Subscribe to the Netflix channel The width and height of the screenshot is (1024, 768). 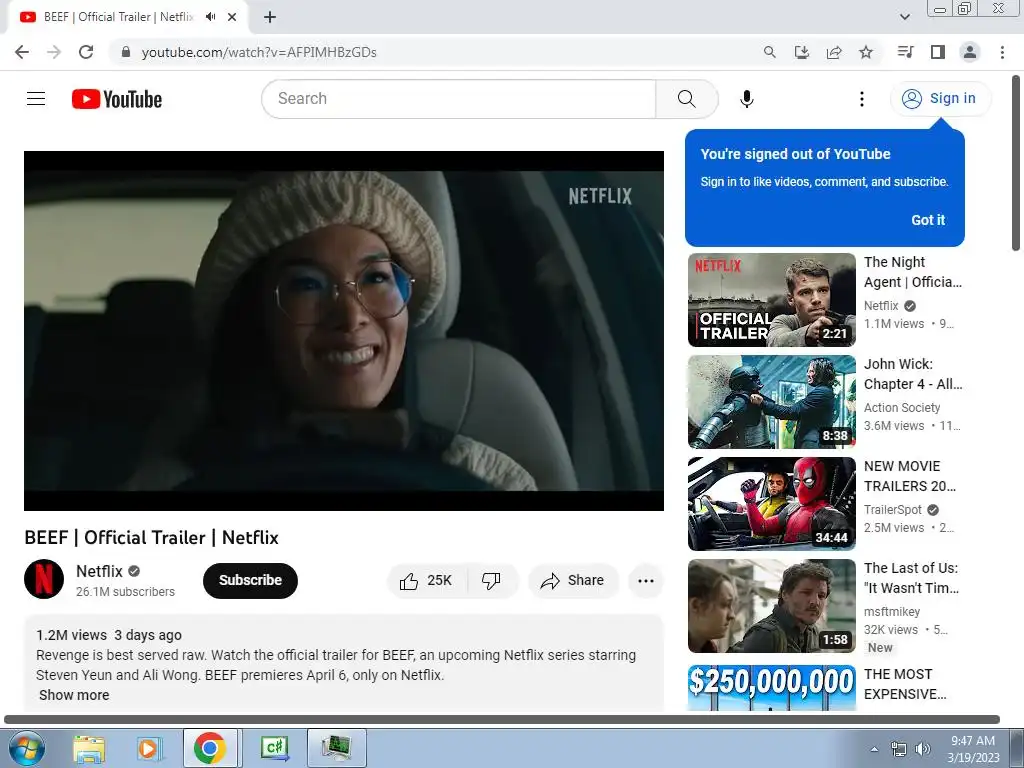coord(250,581)
